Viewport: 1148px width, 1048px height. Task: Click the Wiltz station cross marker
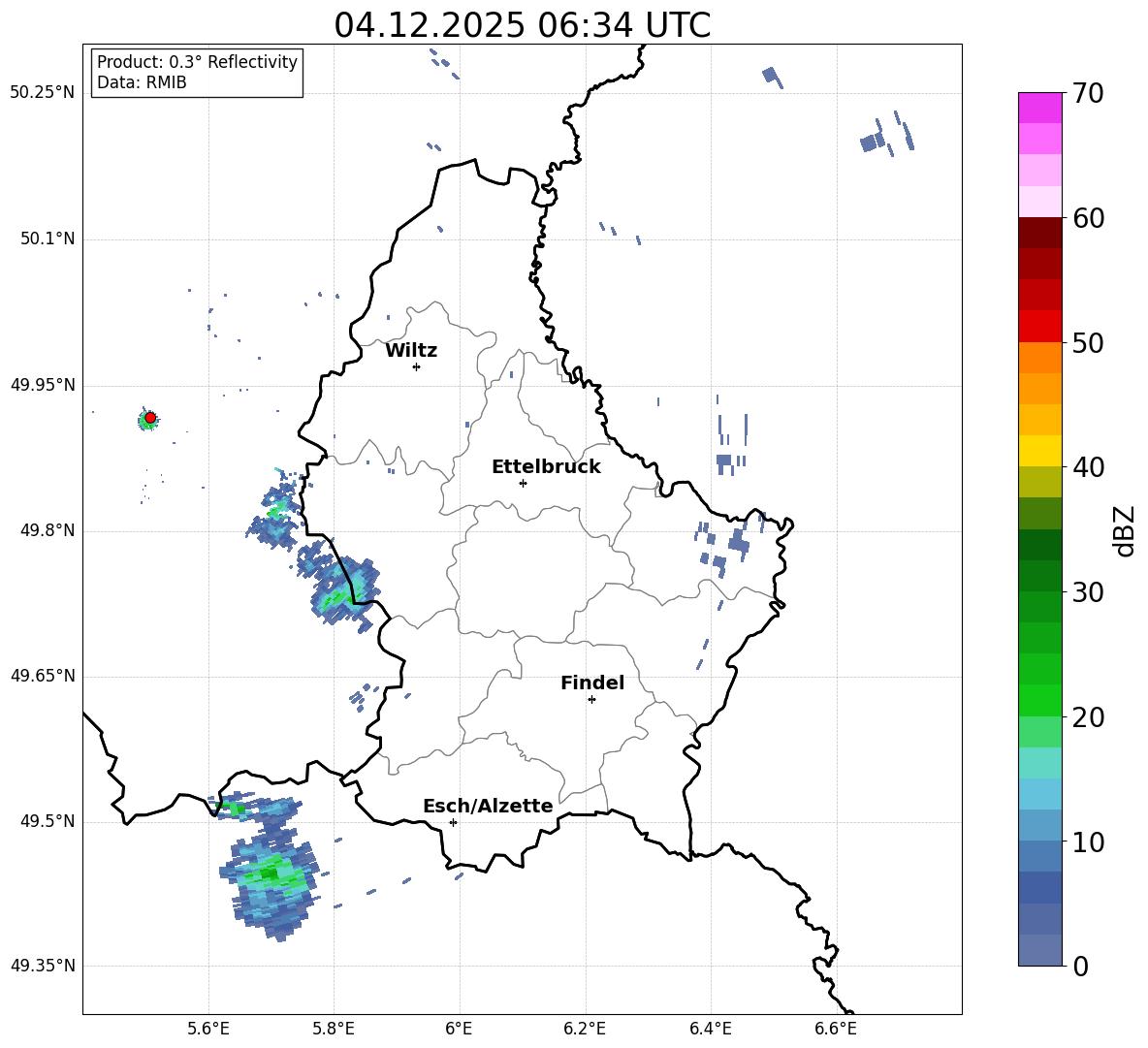pos(416,366)
